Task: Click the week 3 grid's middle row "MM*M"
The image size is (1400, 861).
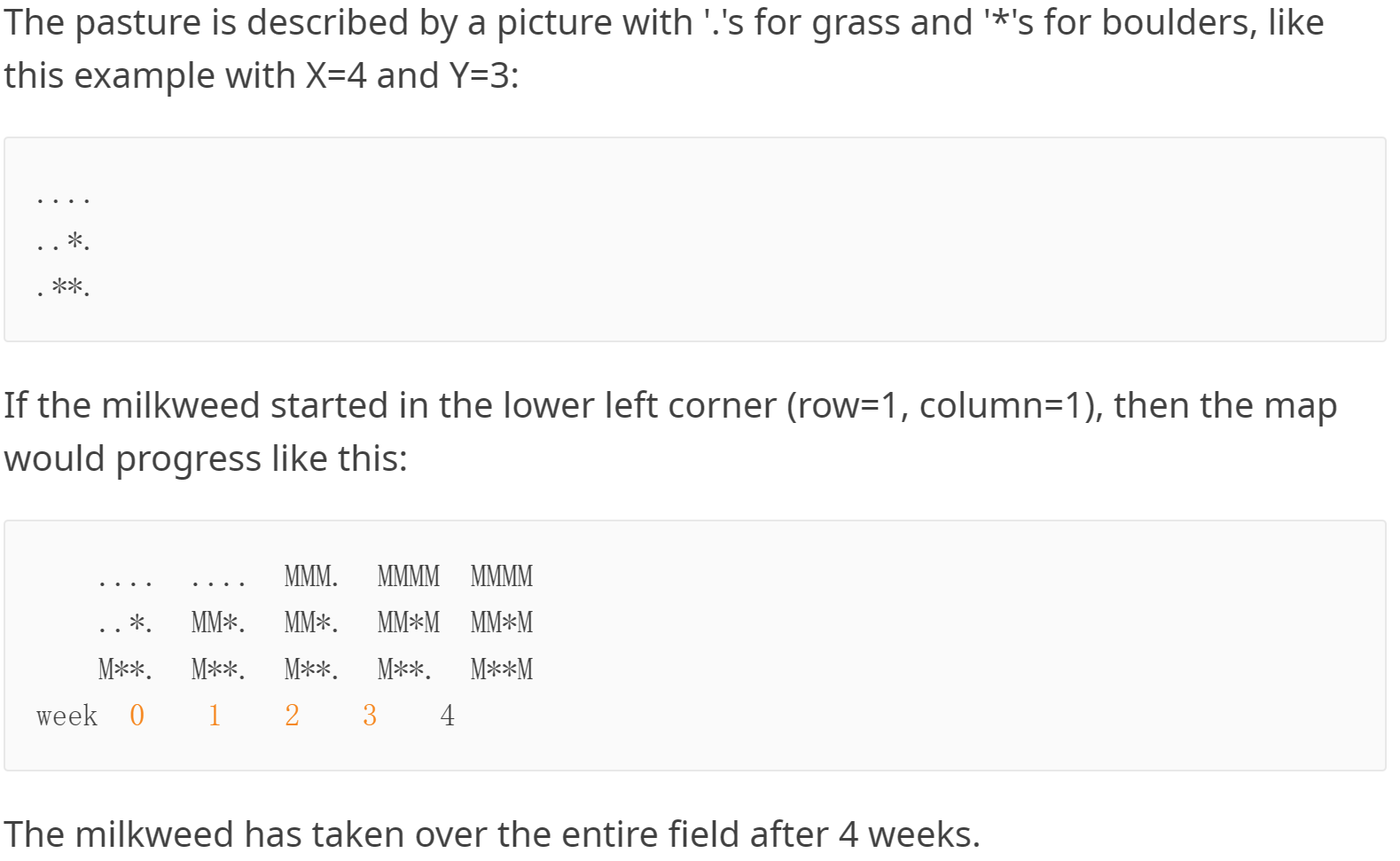Action: [408, 622]
